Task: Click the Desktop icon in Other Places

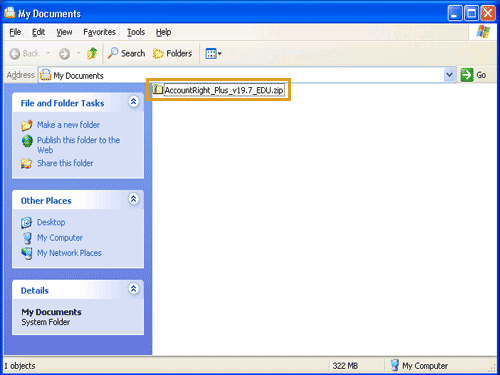Action: pos(27,222)
